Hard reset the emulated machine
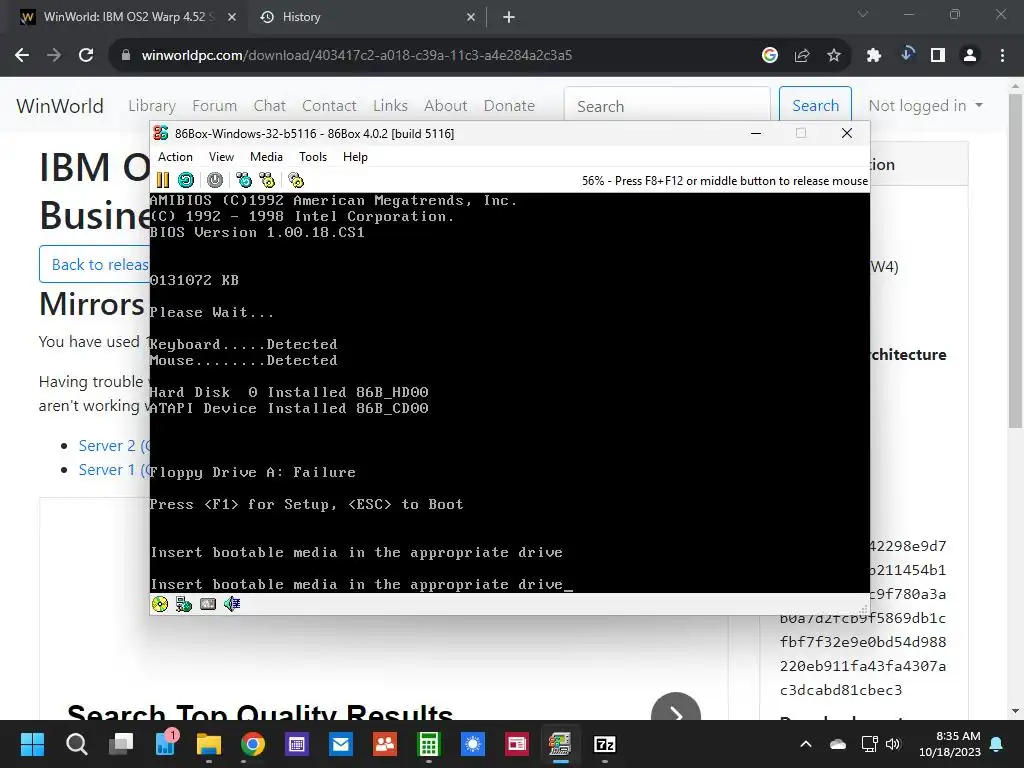The height and width of the screenshot is (768, 1024). click(x=186, y=180)
